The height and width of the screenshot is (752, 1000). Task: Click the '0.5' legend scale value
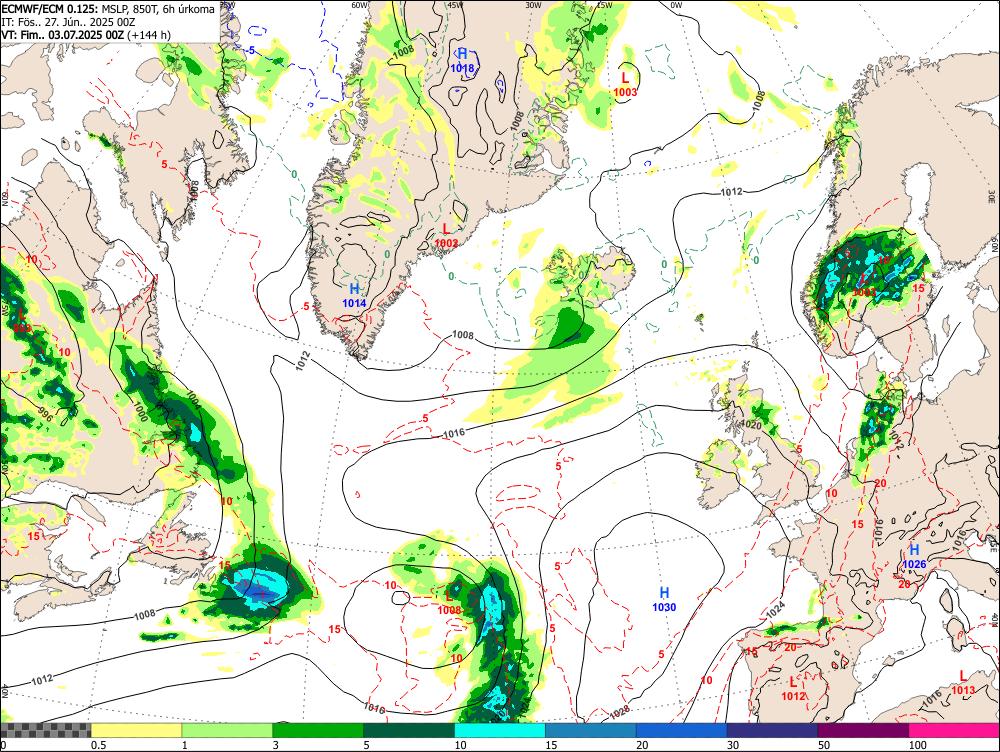98,745
